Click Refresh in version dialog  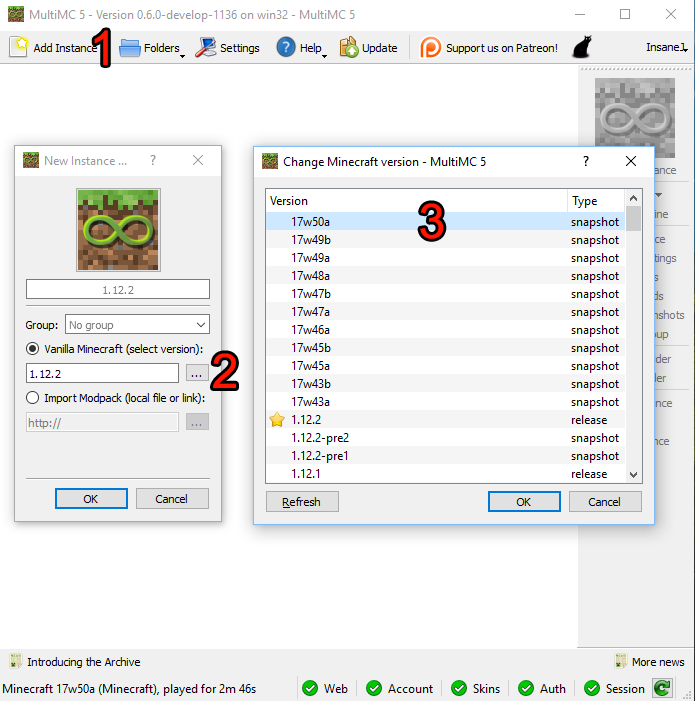point(301,502)
